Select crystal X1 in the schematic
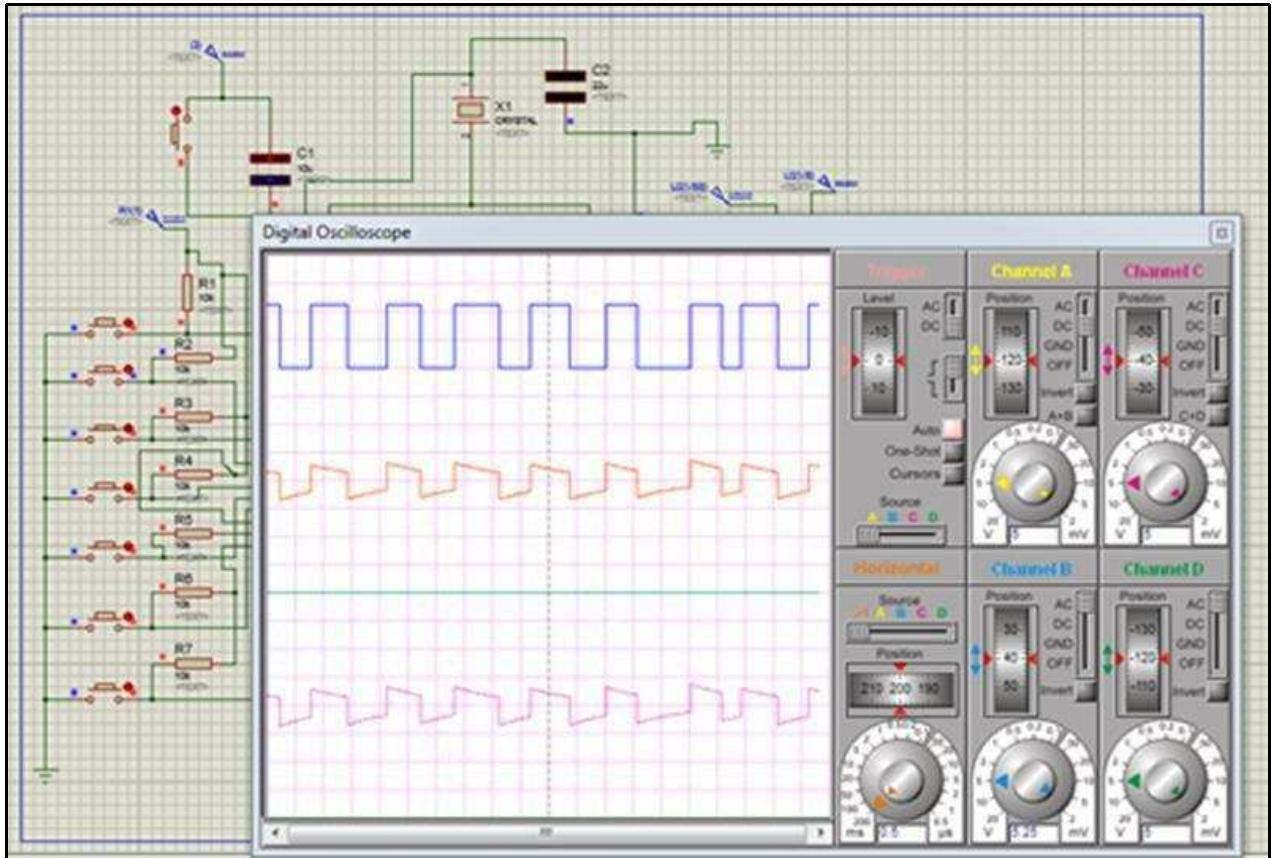The width and height of the screenshot is (1272, 858). 470,110
